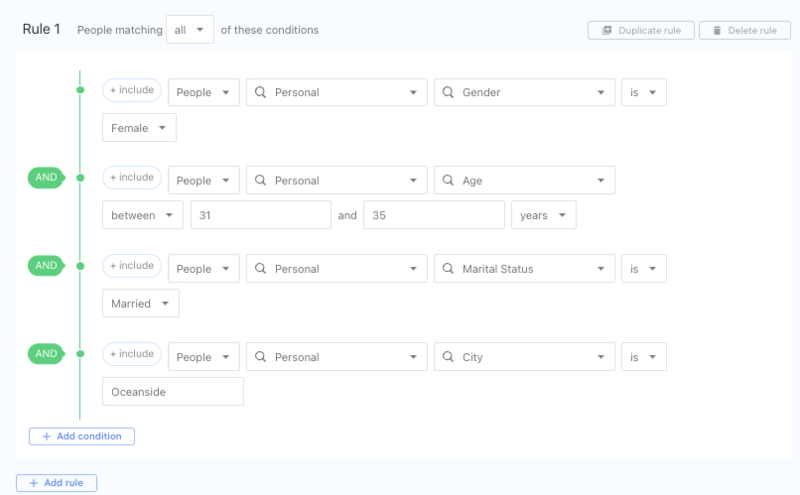Click the Delete rule button
The image size is (800, 495).
[x=744, y=30]
